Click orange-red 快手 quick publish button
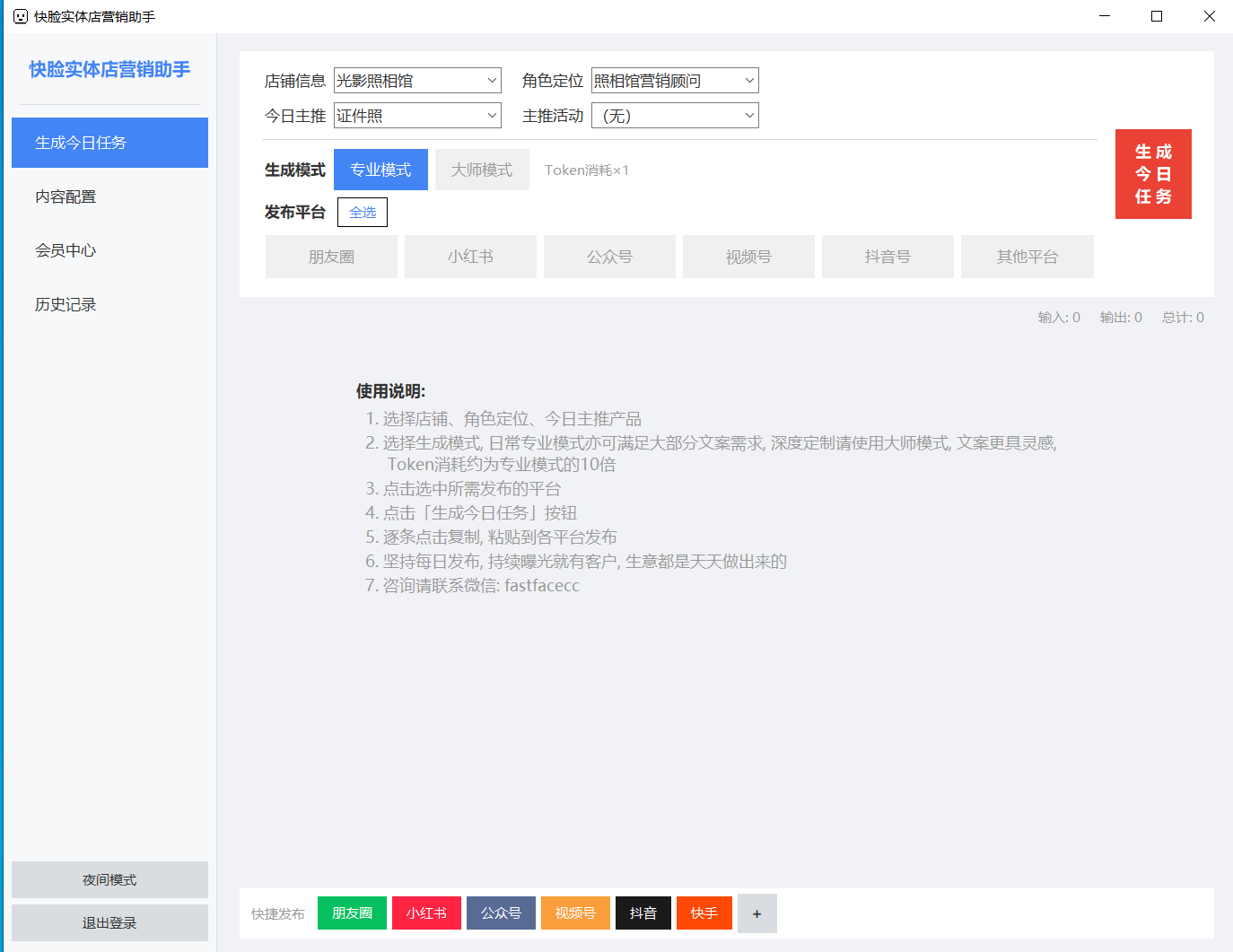The image size is (1233, 952). pos(704,913)
